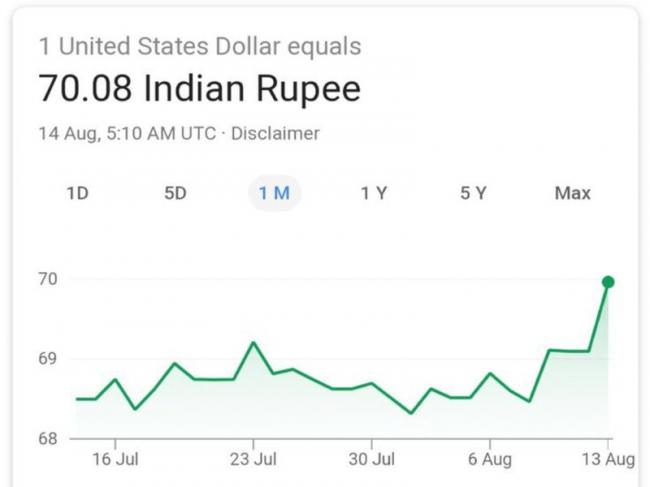Open the Disclaimer link
The image size is (650, 487).
[275, 133]
